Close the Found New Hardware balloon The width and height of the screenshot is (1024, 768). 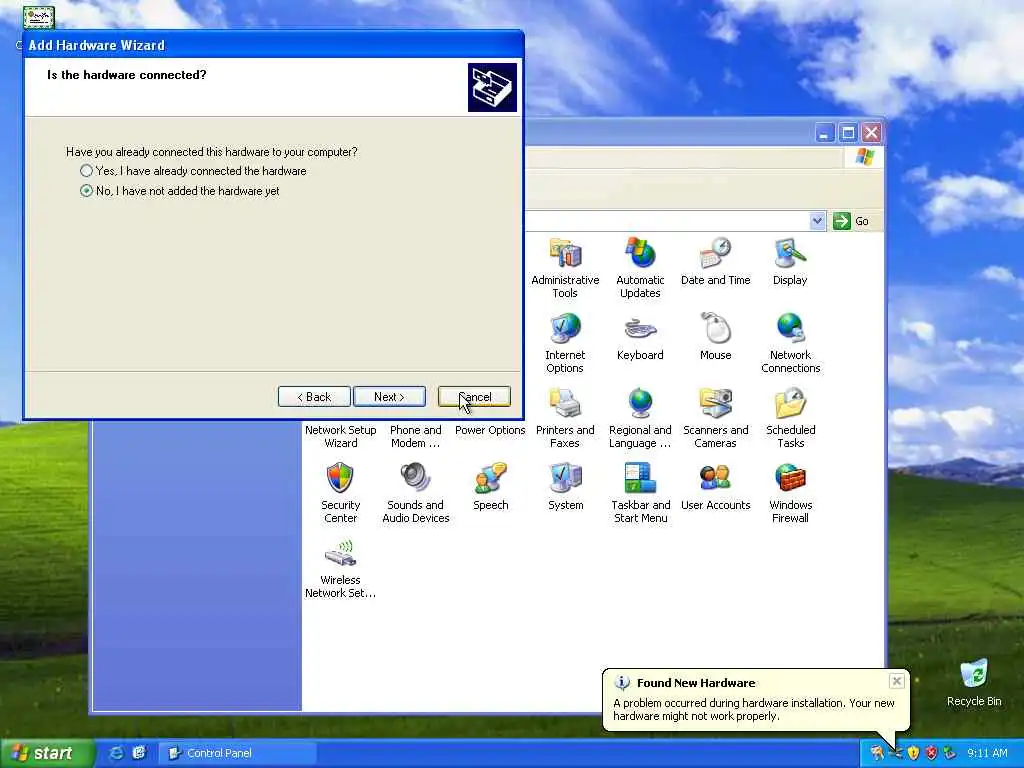click(x=897, y=681)
